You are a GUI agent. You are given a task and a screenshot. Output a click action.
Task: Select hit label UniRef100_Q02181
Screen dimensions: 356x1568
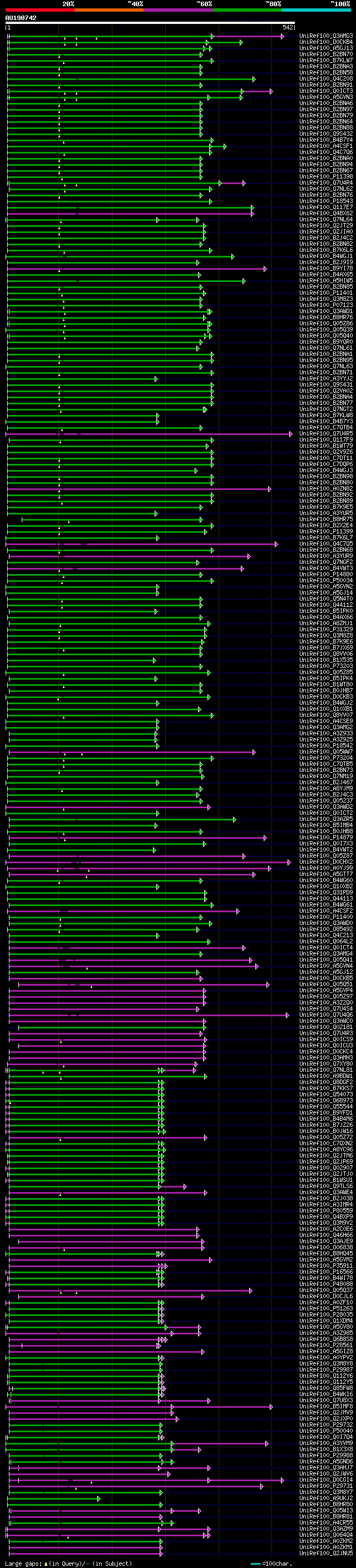coord(326,1027)
